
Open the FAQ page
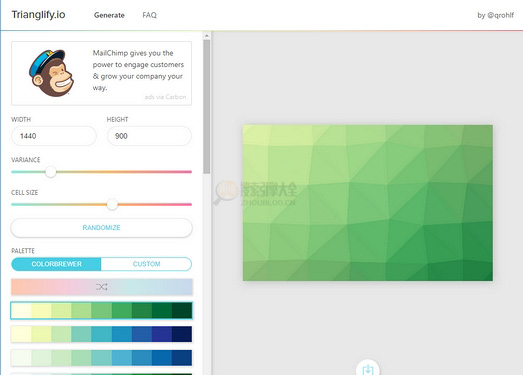click(x=149, y=15)
